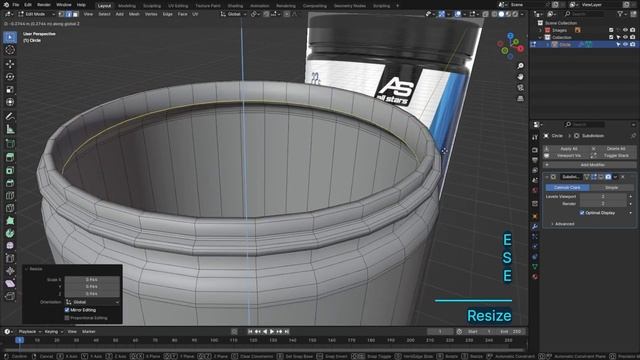Hide the Circle object eye icon

(x=625, y=44)
